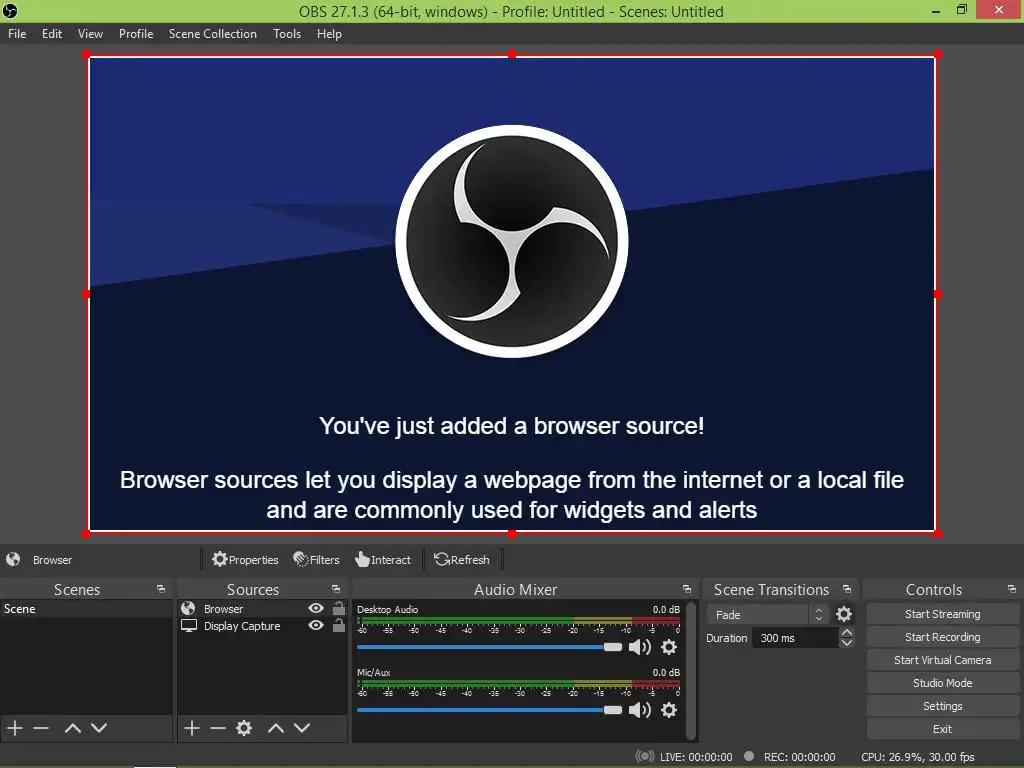
Task: Lock the Display Capture source
Action: (x=338, y=626)
